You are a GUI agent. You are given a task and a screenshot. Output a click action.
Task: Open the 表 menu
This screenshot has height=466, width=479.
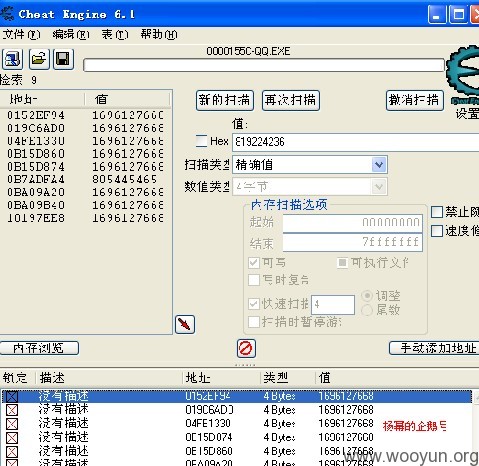tap(115, 34)
